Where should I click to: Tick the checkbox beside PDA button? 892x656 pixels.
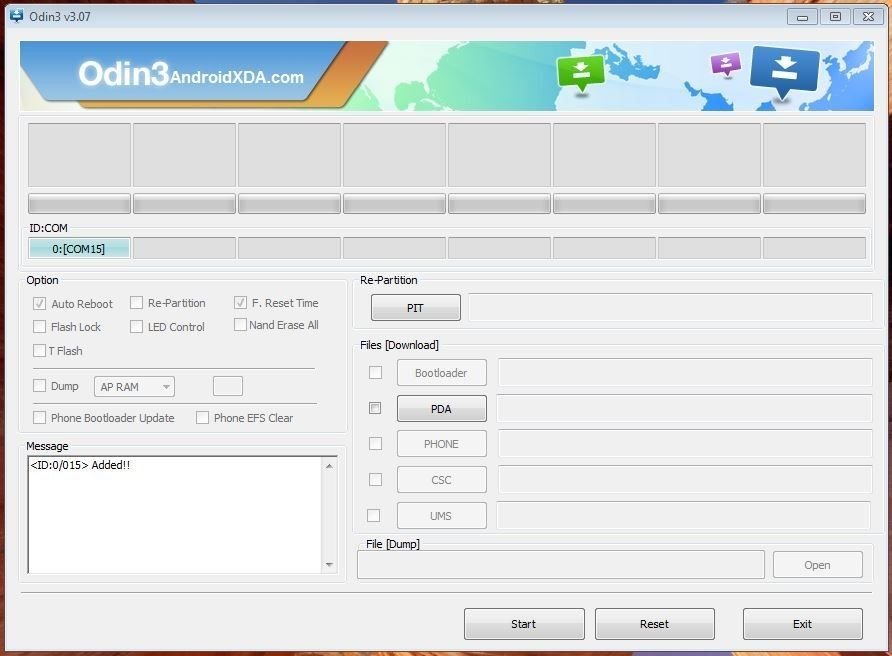point(375,408)
